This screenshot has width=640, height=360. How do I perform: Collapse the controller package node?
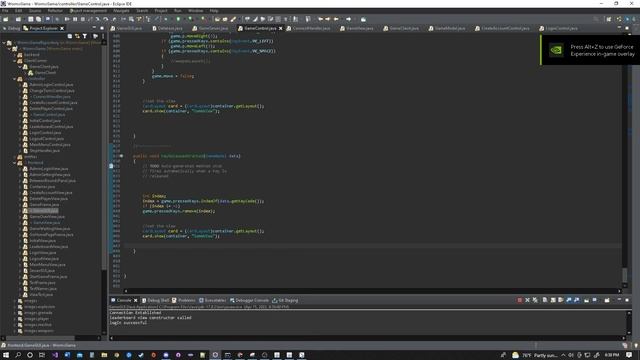[x=14, y=78]
